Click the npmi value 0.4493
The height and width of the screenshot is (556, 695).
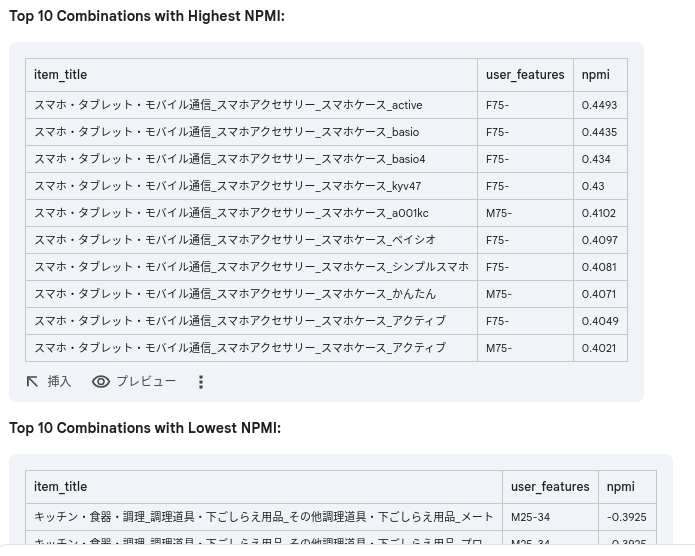pyautogui.click(x=599, y=105)
